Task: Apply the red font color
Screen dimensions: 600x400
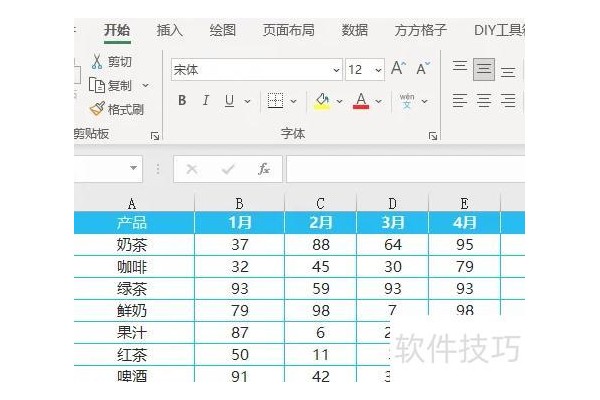Action: coord(361,101)
